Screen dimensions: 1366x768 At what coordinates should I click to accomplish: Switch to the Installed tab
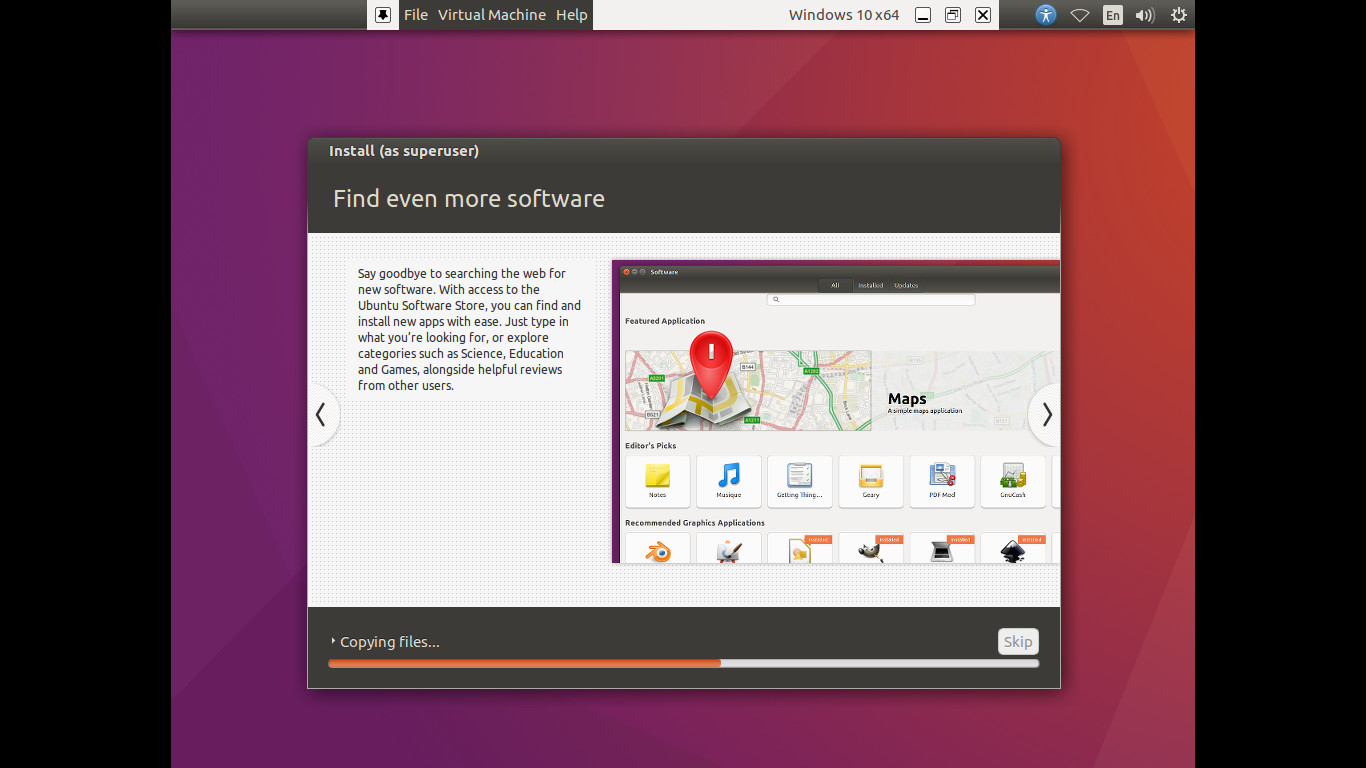(x=870, y=285)
